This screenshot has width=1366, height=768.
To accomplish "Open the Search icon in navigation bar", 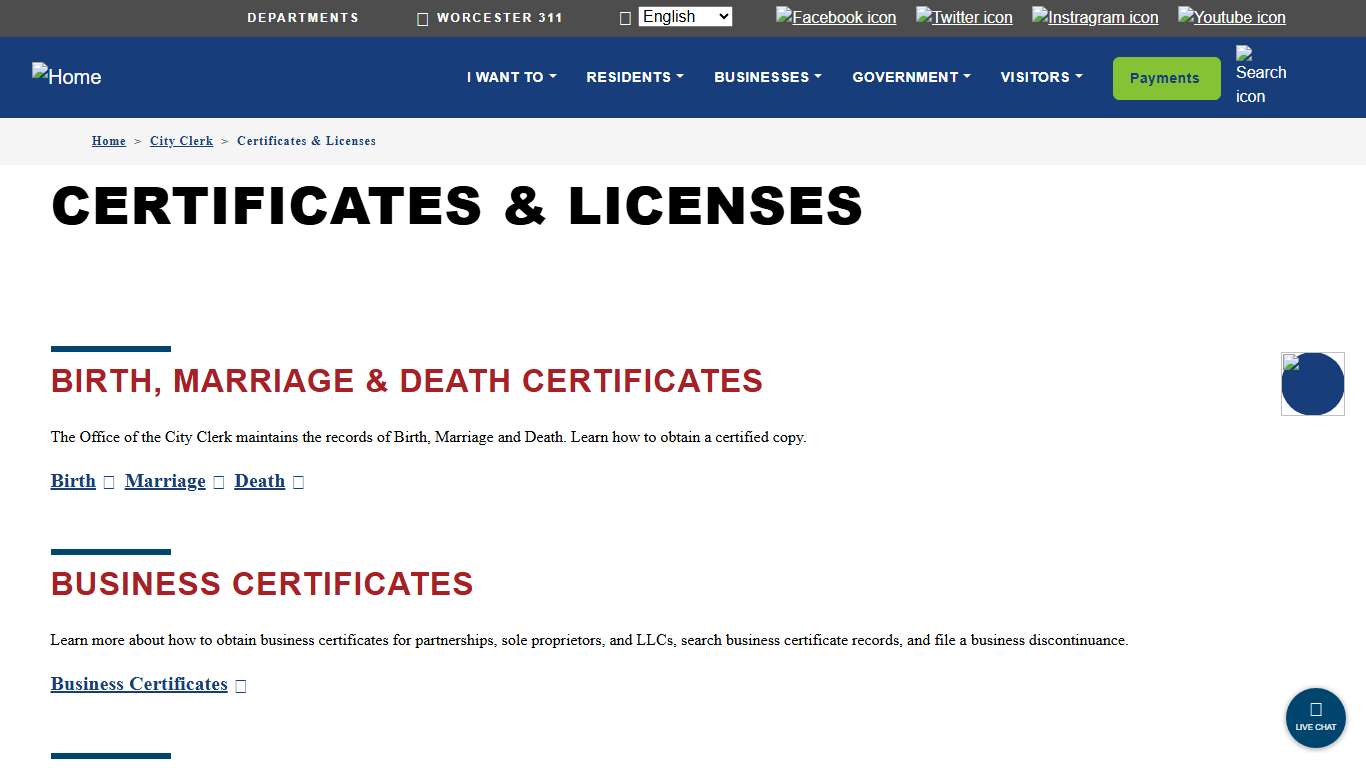I will coord(1259,77).
